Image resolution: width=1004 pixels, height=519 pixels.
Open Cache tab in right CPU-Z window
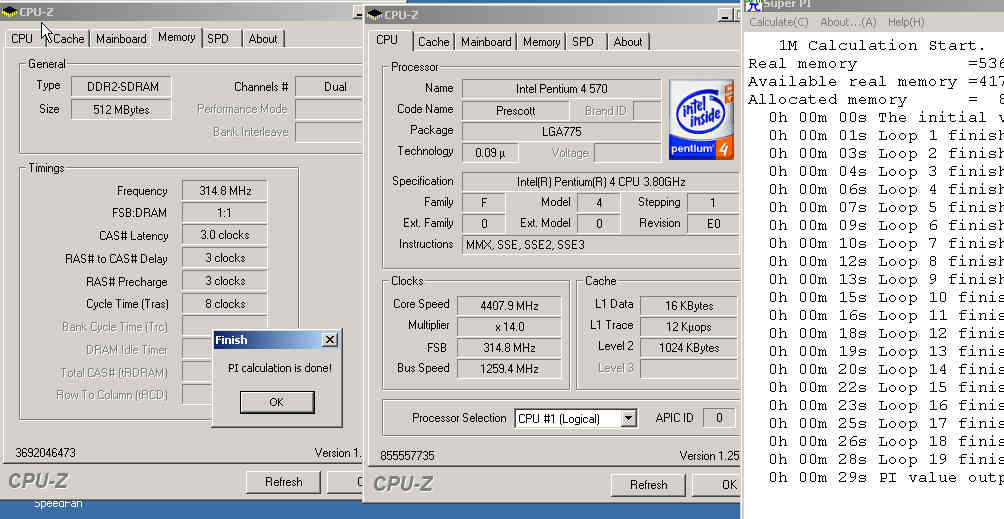tap(433, 42)
